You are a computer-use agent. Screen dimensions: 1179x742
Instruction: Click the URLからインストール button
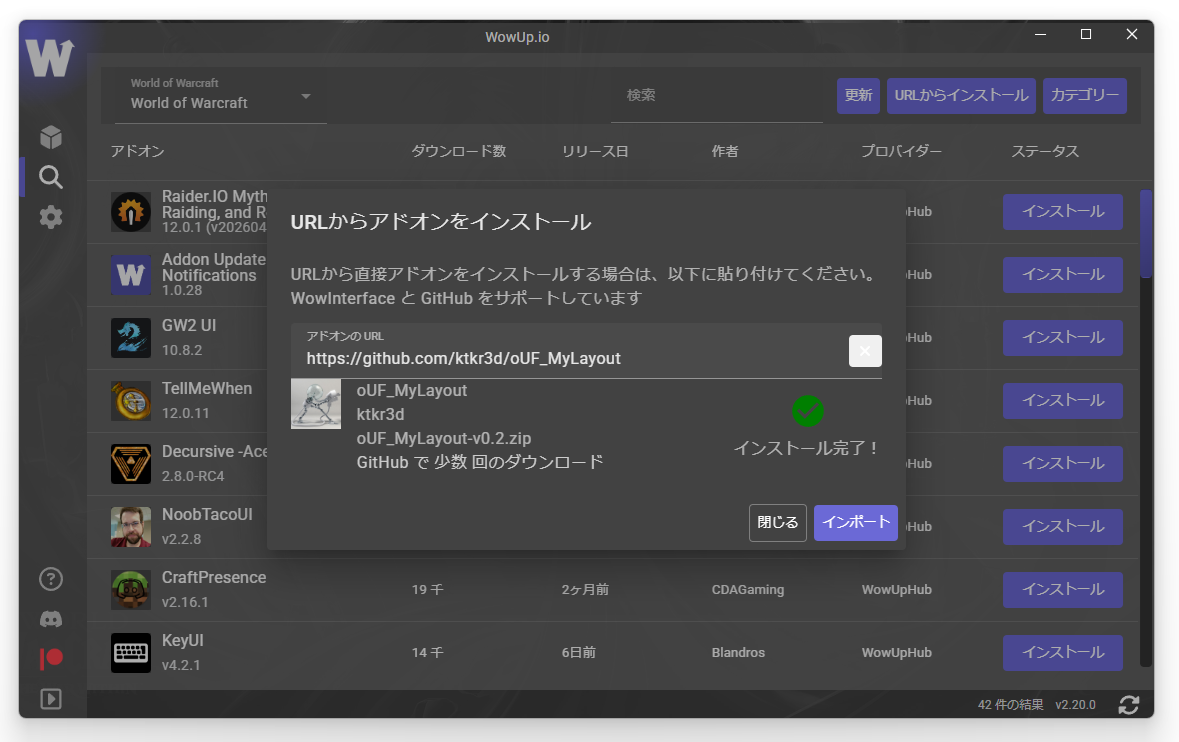point(960,96)
